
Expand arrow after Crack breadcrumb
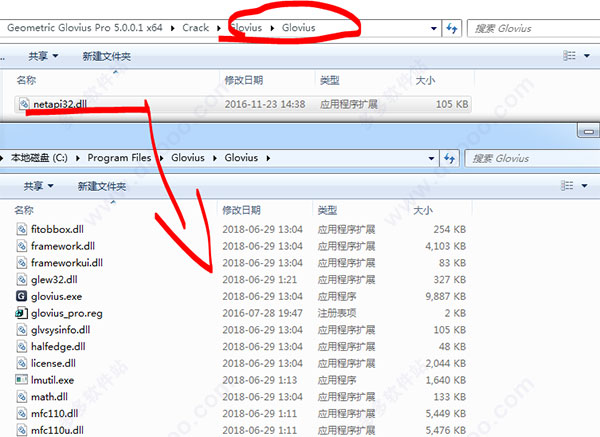pyautogui.click(x=218, y=28)
